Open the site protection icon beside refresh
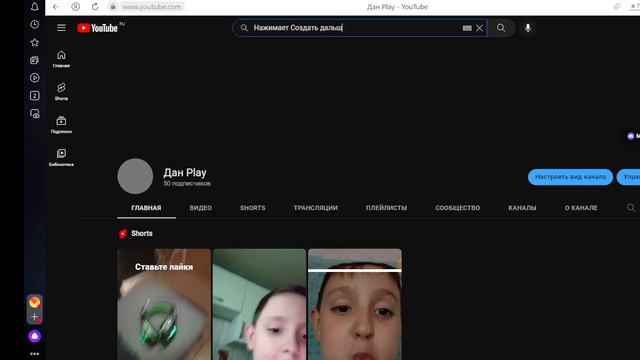640x360 pixels. point(76,7)
